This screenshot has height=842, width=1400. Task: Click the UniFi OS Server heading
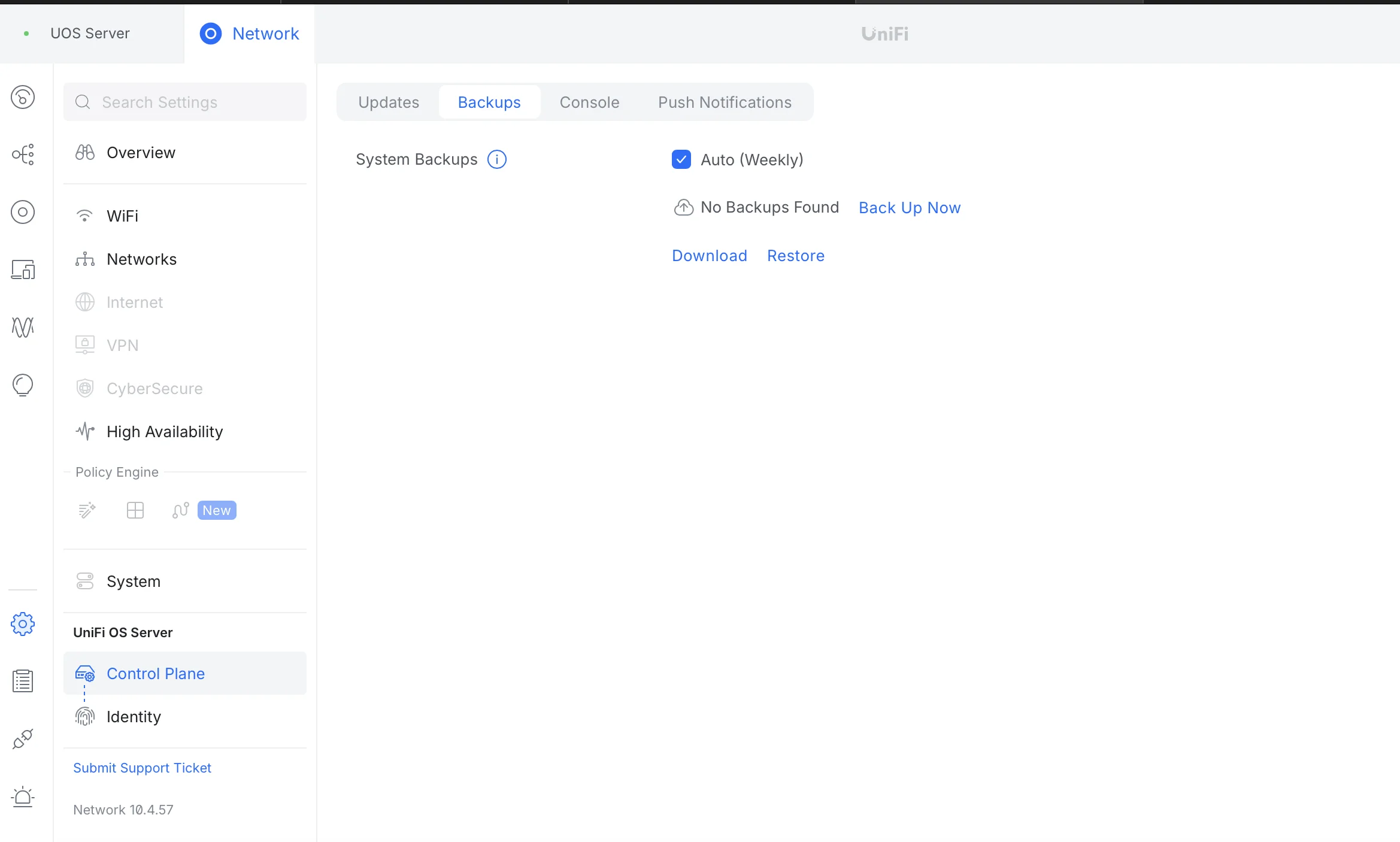(x=123, y=632)
